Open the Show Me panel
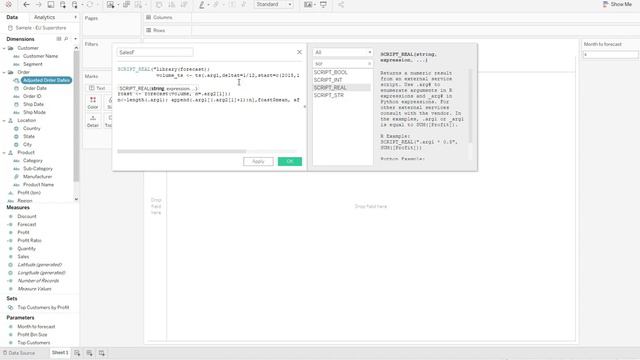 tap(617, 4)
